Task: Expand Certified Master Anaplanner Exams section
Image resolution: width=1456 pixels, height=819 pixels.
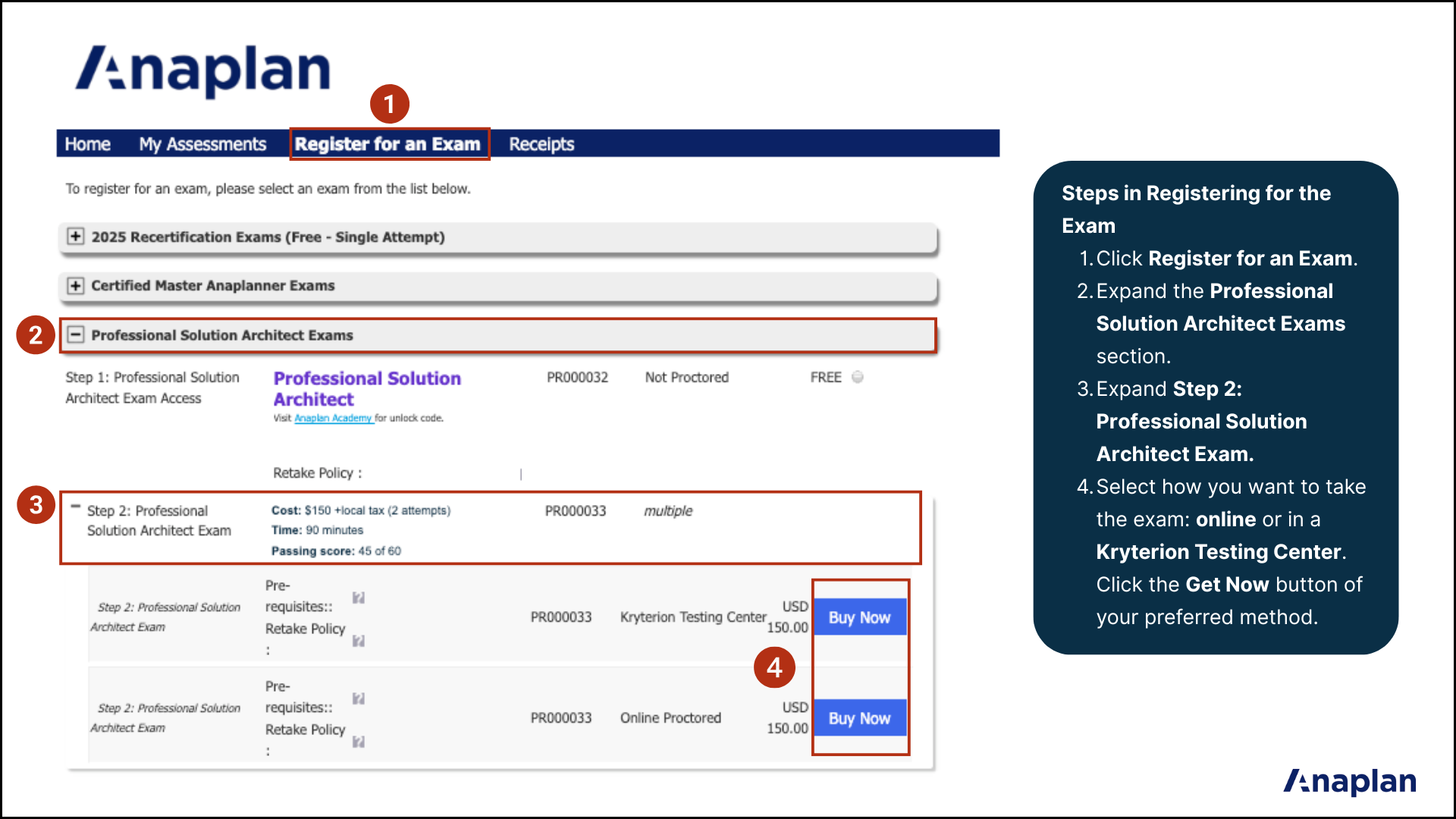Action: [75, 286]
